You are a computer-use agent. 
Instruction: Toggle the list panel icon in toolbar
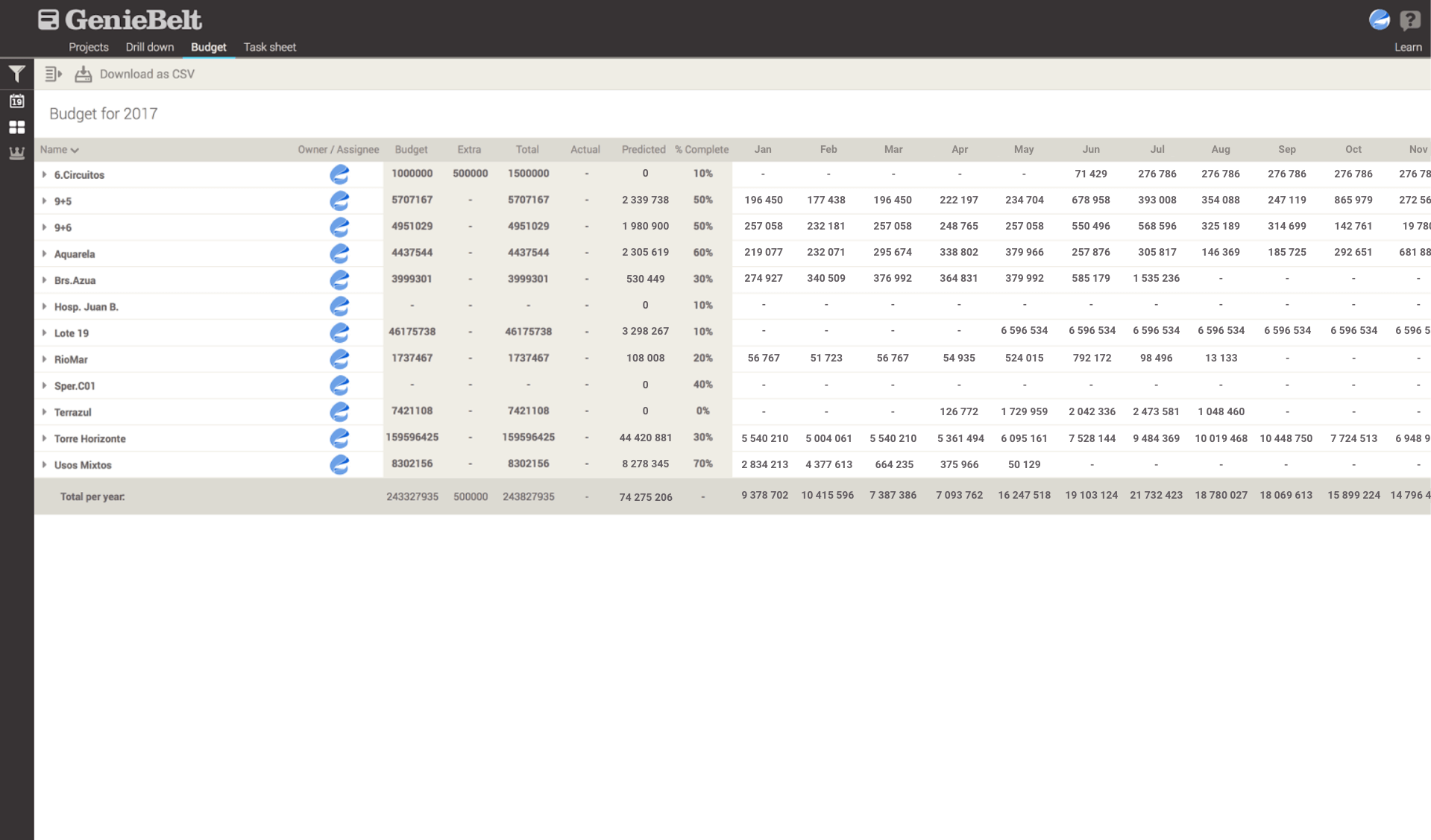tap(53, 74)
